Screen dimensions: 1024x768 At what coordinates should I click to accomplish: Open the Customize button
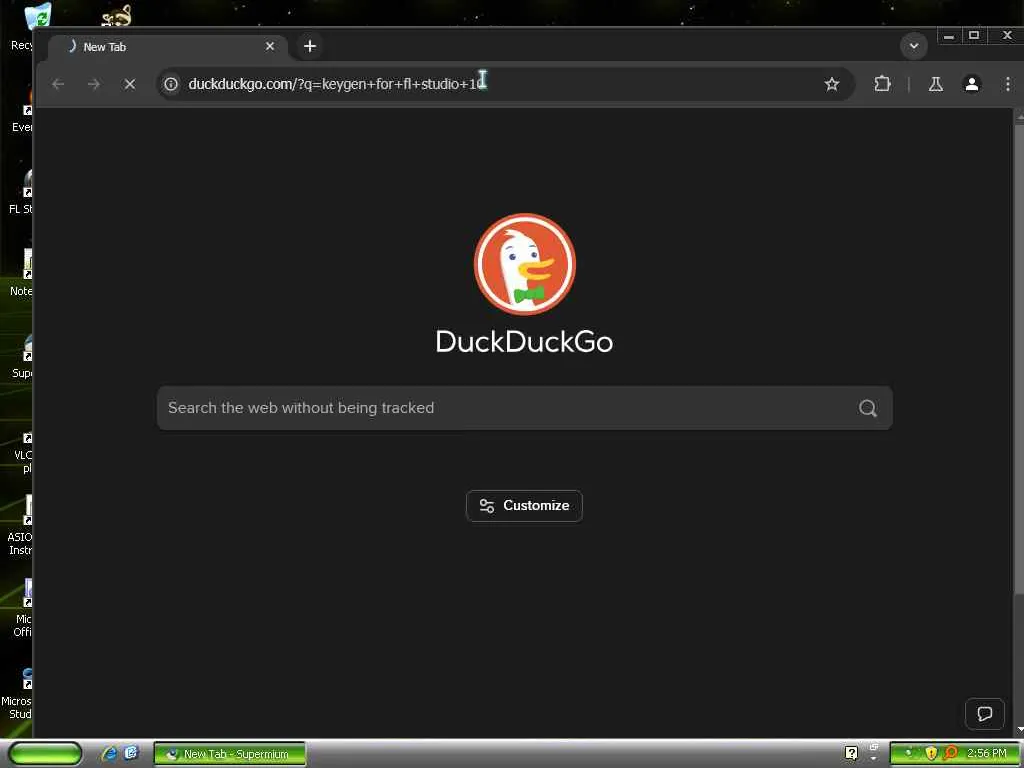[x=524, y=505]
